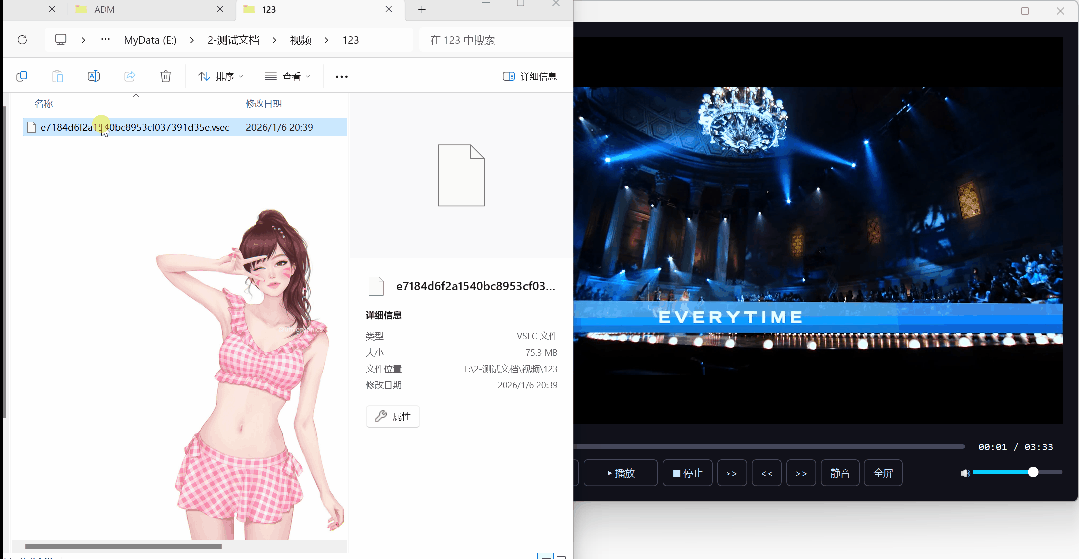Image resolution: width=1079 pixels, height=559 pixels.
Task: Click the e7184d6f2a1540bc8953cf03... title in details pane
Action: click(476, 286)
